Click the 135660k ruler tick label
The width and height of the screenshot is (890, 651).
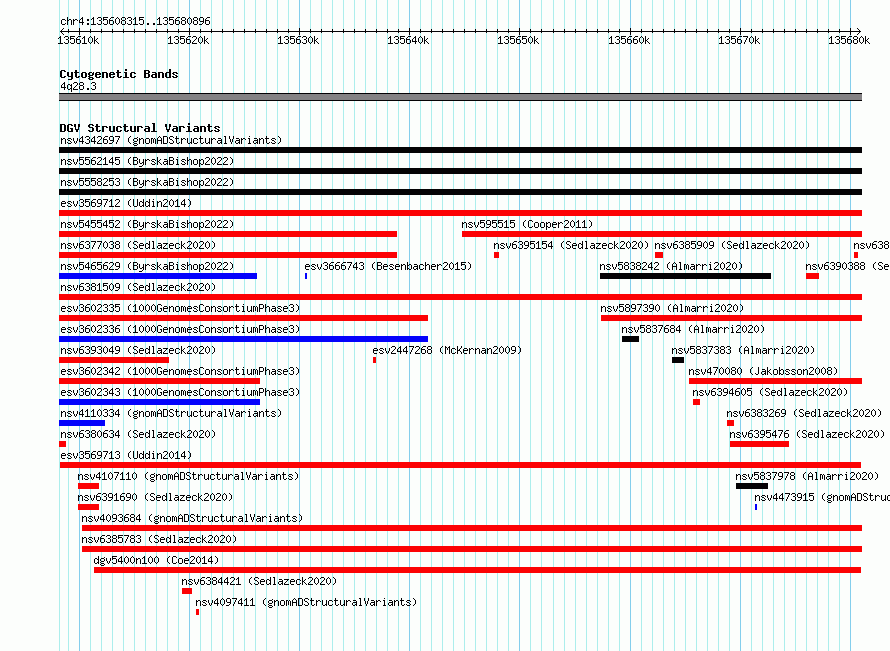click(629, 40)
